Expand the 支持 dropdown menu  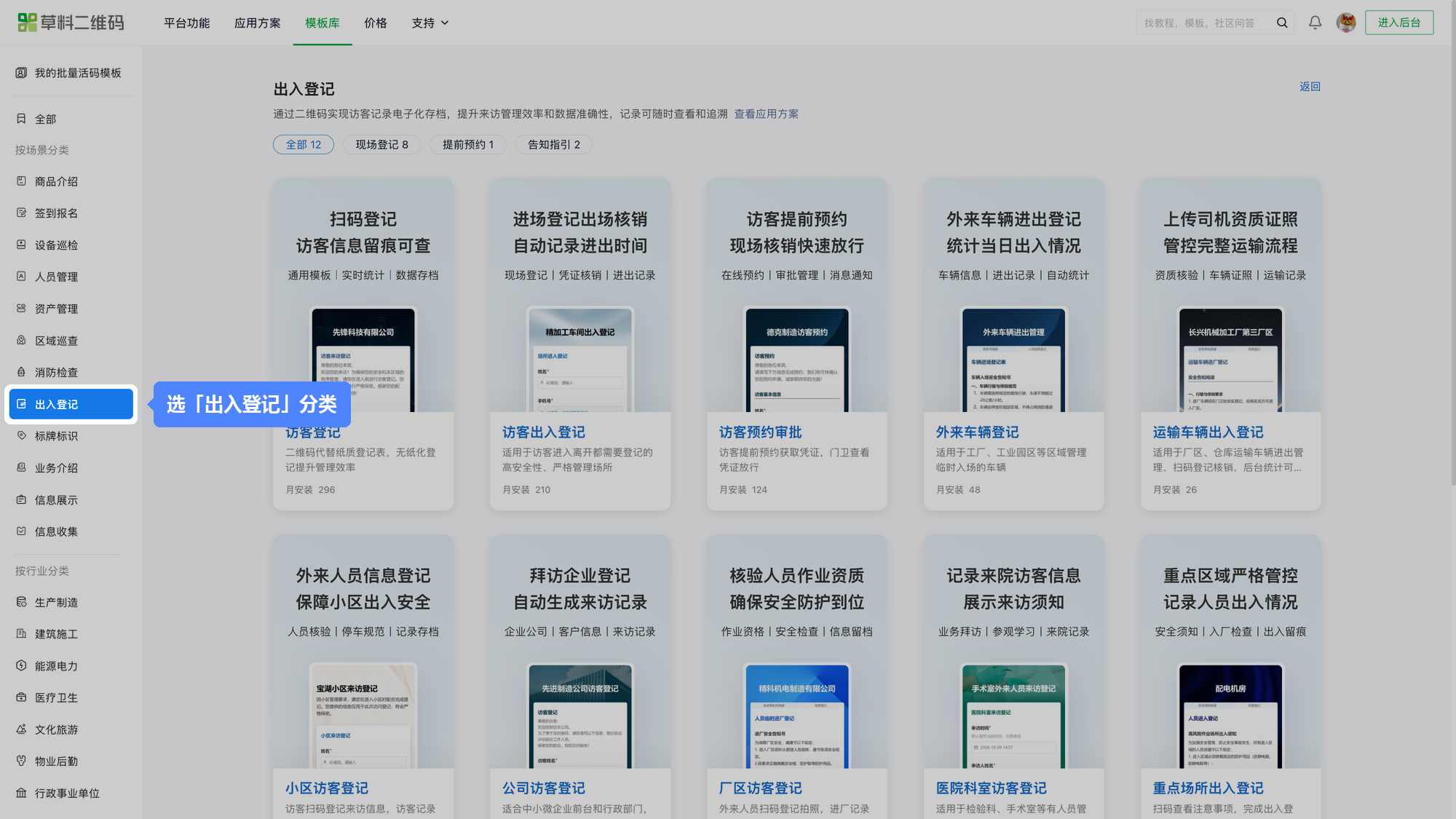click(x=430, y=23)
